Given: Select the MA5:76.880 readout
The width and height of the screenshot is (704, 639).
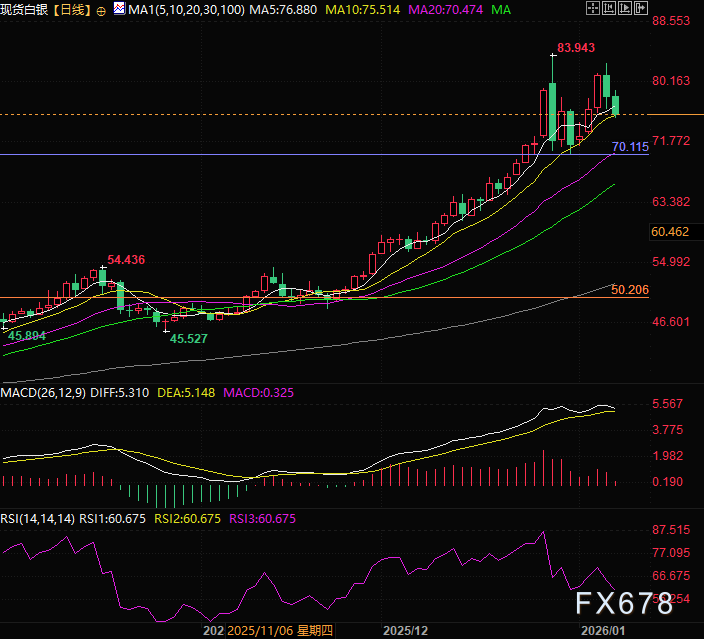Looking at the screenshot, I should [x=283, y=10].
